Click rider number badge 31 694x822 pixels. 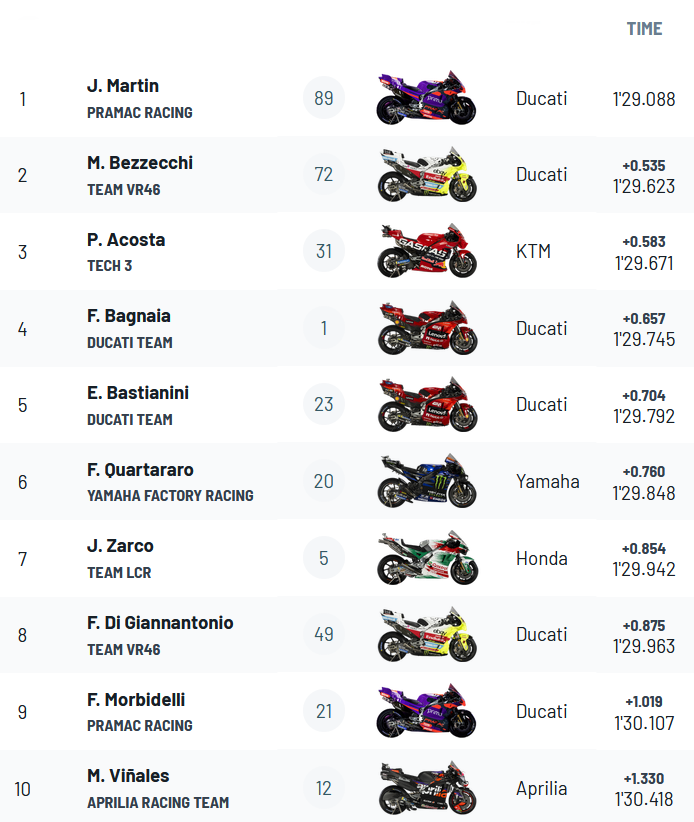point(324,251)
